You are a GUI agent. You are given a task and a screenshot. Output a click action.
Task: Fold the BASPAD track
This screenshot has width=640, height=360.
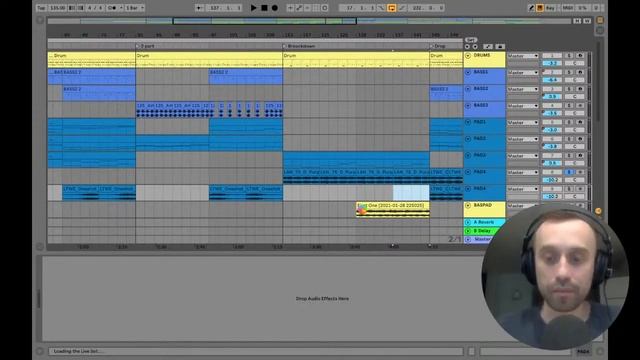pyautogui.click(x=468, y=206)
